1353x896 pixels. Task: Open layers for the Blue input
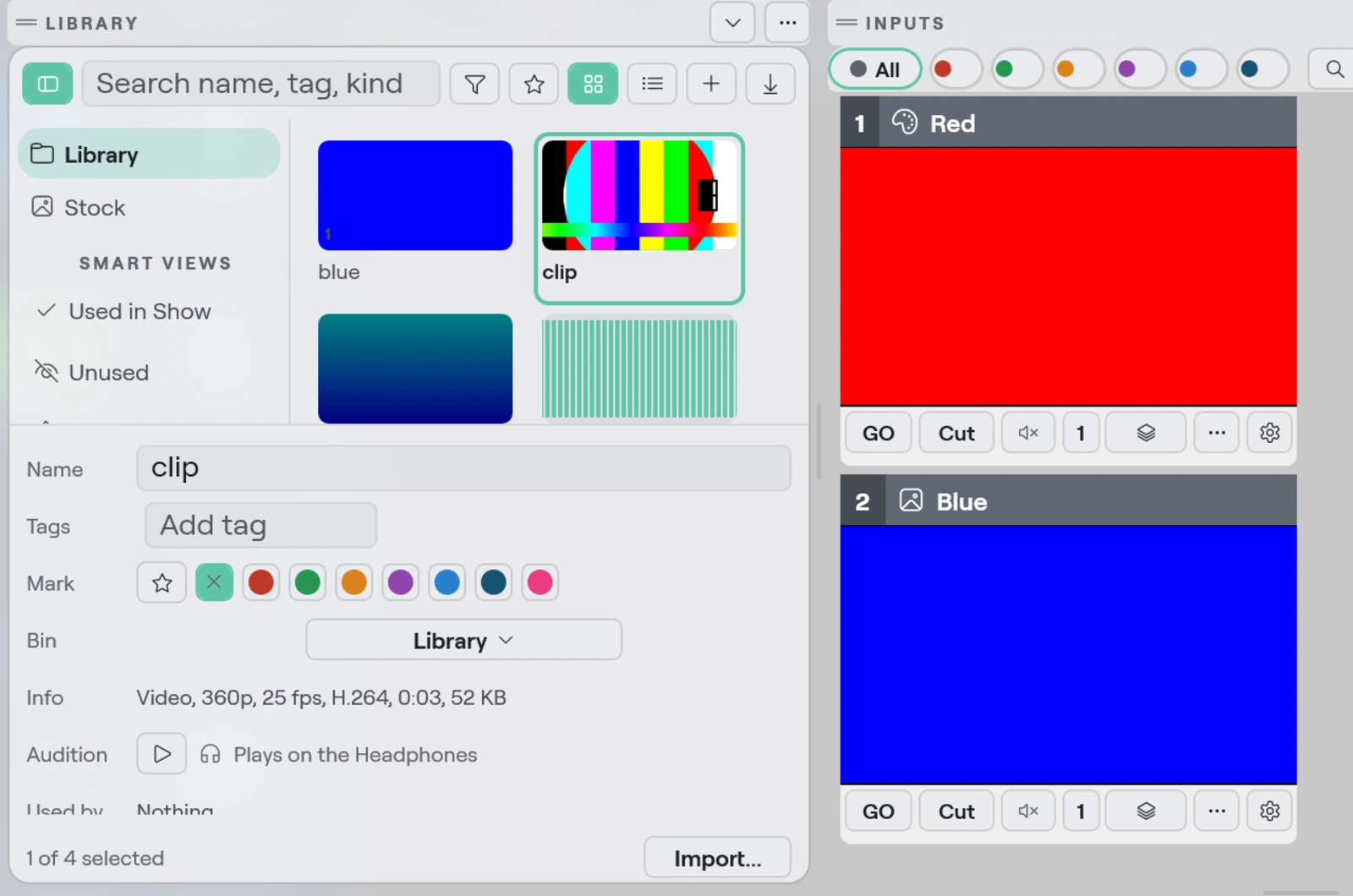(1146, 811)
